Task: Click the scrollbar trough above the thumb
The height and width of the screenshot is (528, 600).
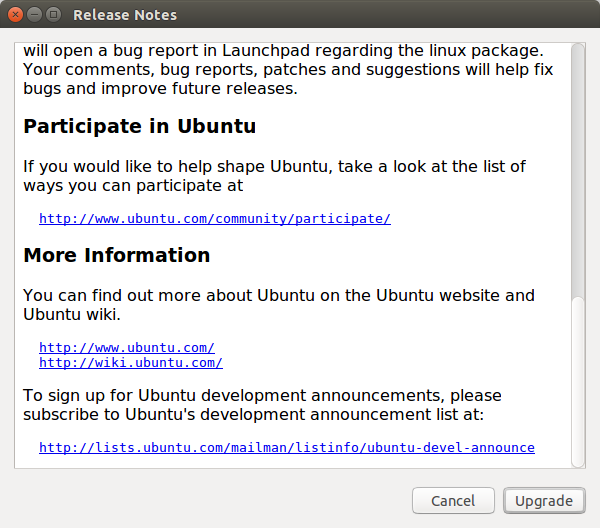Action: point(578,170)
